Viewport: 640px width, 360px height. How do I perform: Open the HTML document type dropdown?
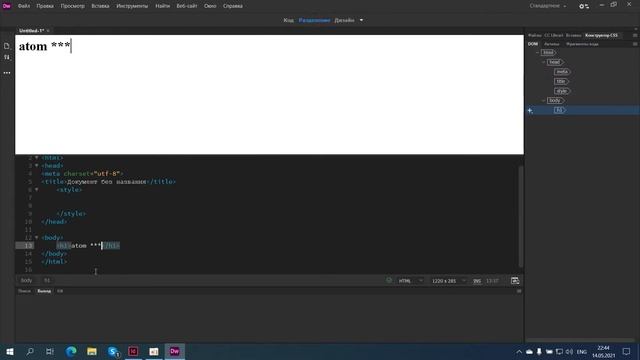click(411, 281)
